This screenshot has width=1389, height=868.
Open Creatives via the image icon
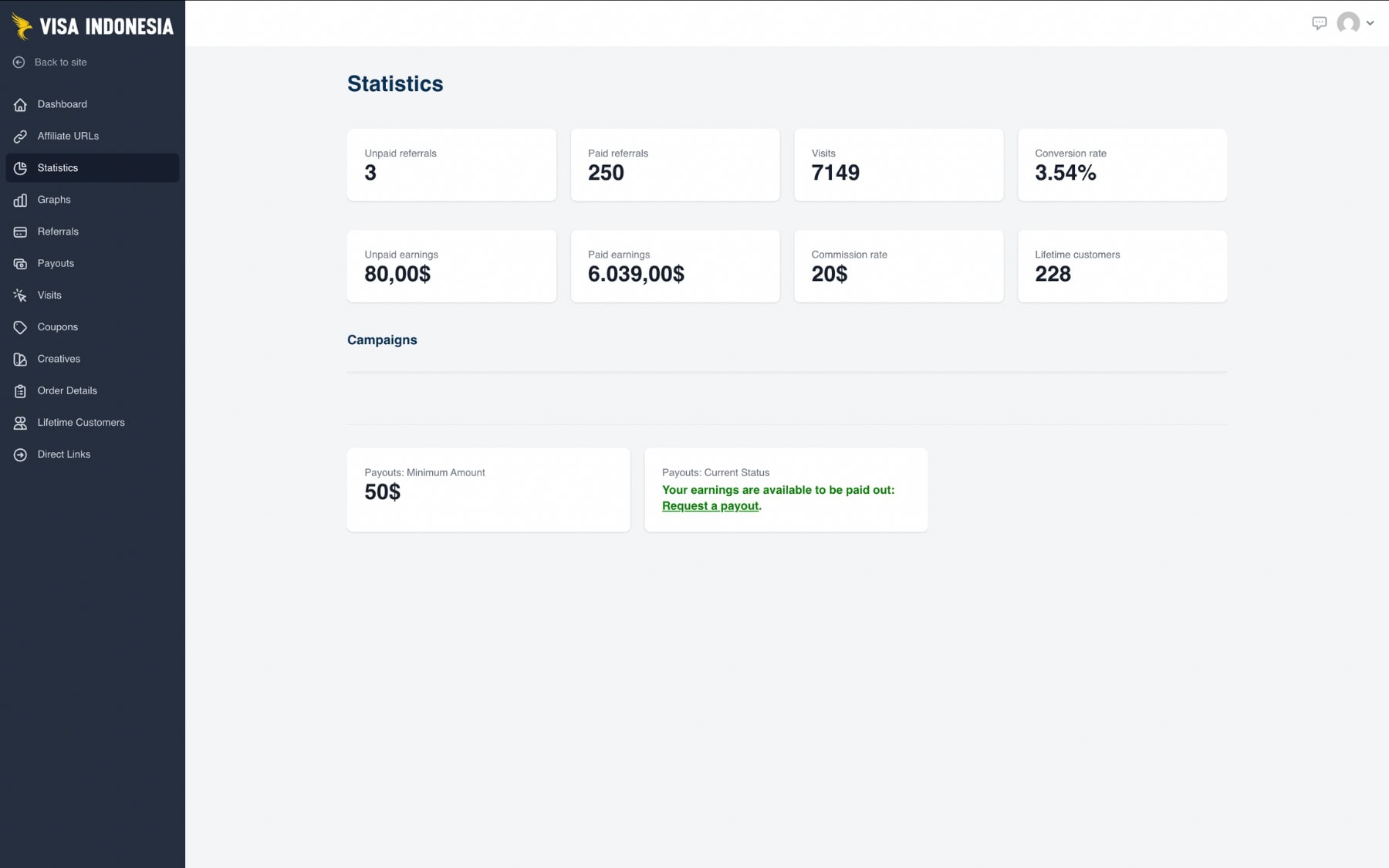21,359
